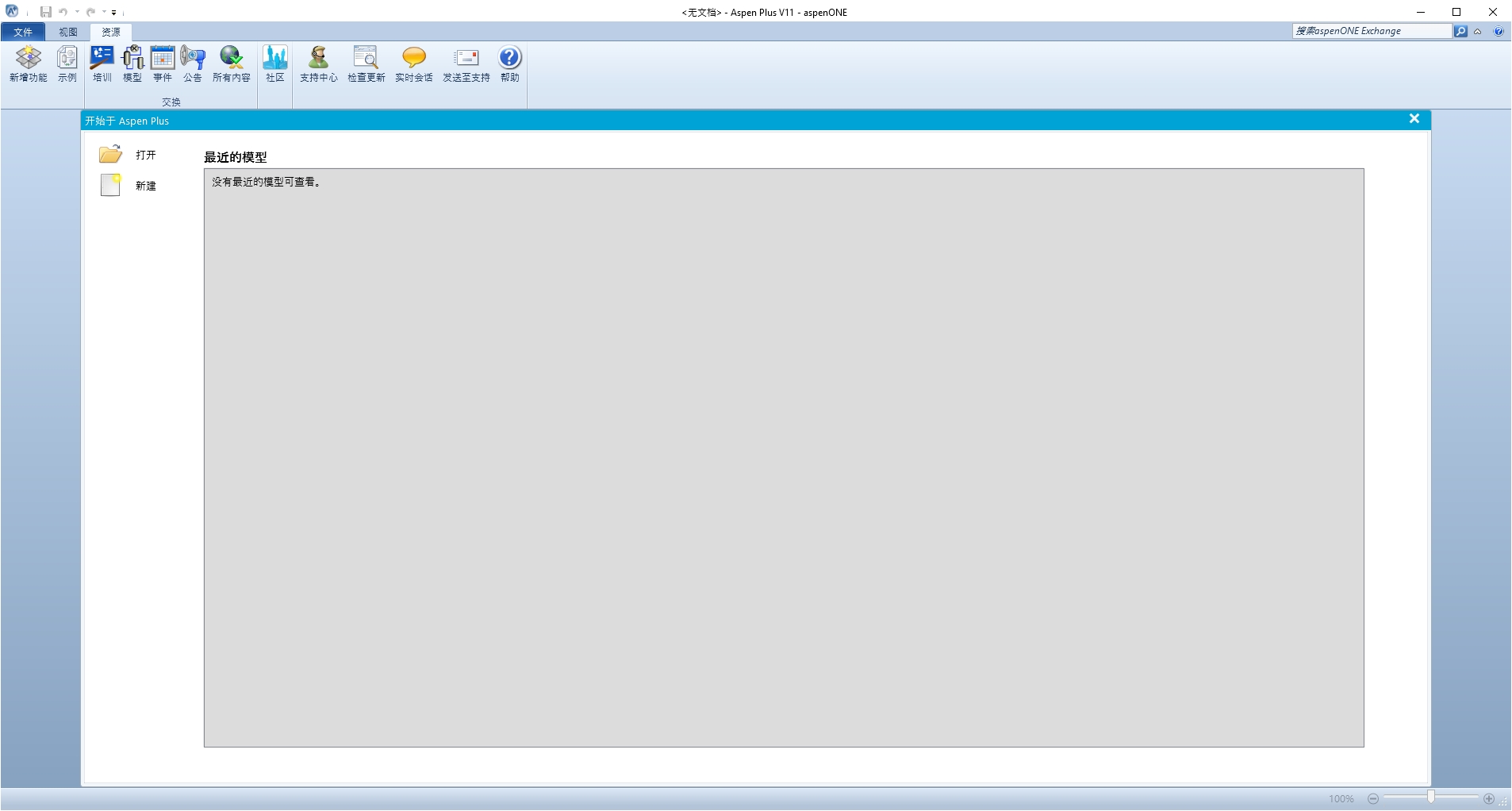Viewport: 1512px width, 811px height.
Task: Open 所有内容 all content icon
Action: click(231, 63)
